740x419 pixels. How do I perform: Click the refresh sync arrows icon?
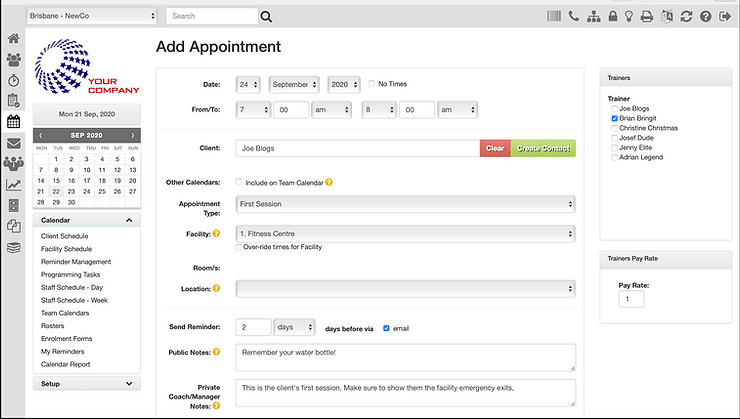685,16
